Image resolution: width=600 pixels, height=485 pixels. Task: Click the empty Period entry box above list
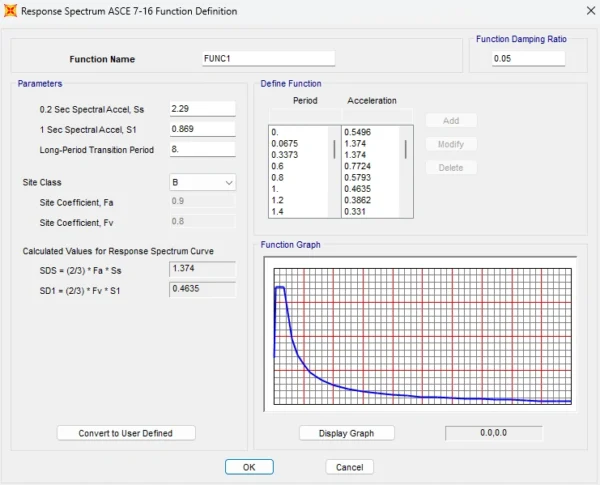click(305, 115)
